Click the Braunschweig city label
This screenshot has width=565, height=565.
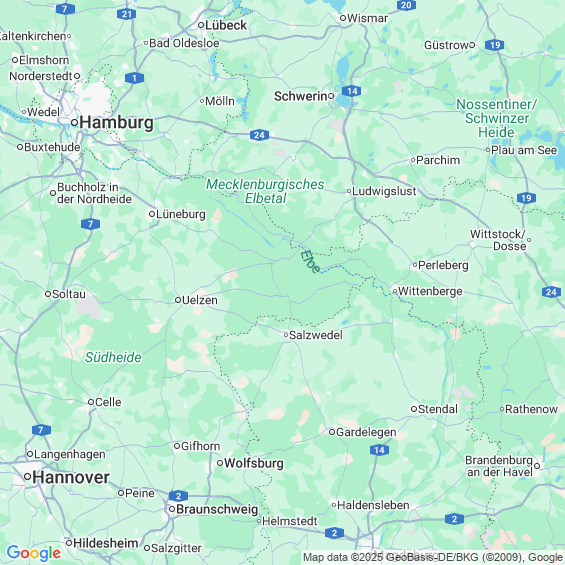217,509
